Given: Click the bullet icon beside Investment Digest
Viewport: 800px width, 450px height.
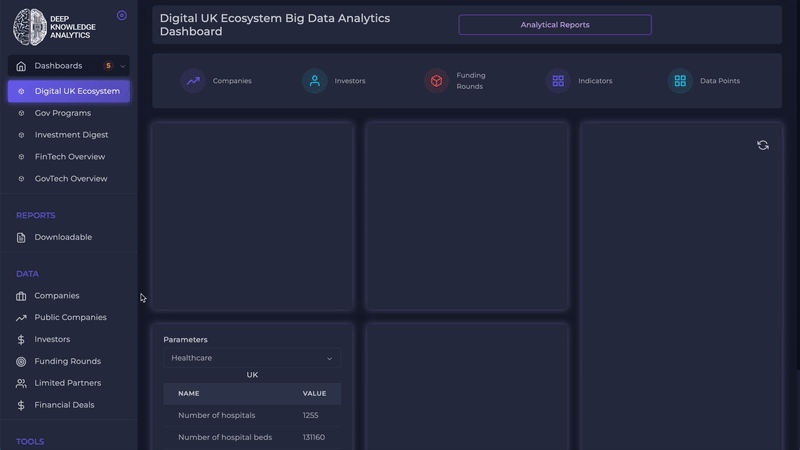Looking at the screenshot, I should click(21, 135).
